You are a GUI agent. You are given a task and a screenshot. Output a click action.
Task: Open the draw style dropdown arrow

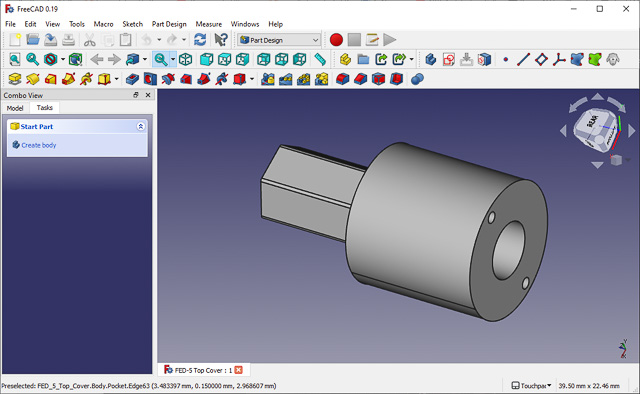pos(63,60)
